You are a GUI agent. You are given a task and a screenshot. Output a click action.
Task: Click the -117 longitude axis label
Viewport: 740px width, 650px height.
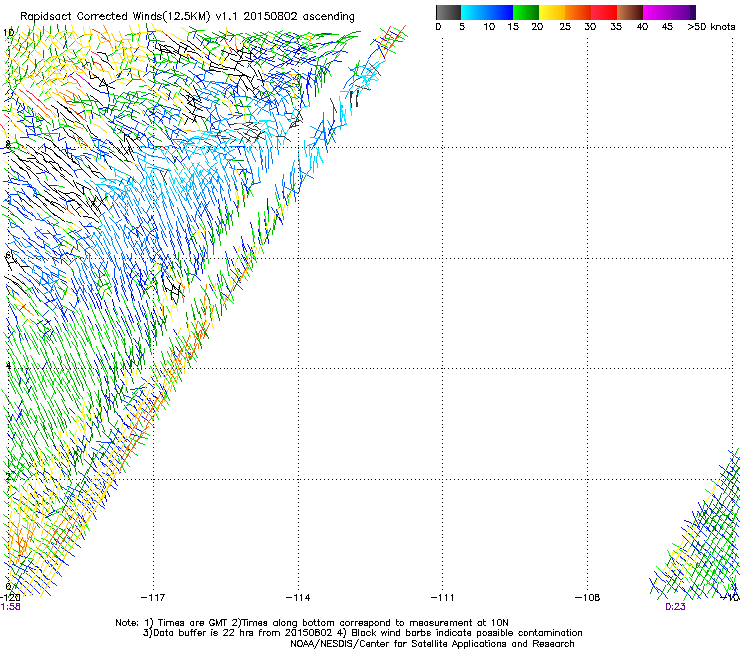153,598
